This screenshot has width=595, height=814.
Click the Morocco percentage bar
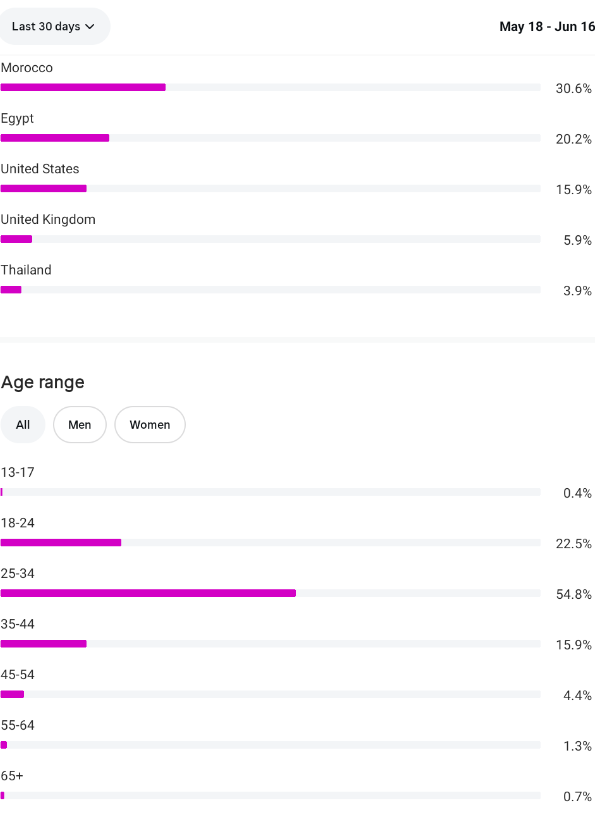click(271, 87)
